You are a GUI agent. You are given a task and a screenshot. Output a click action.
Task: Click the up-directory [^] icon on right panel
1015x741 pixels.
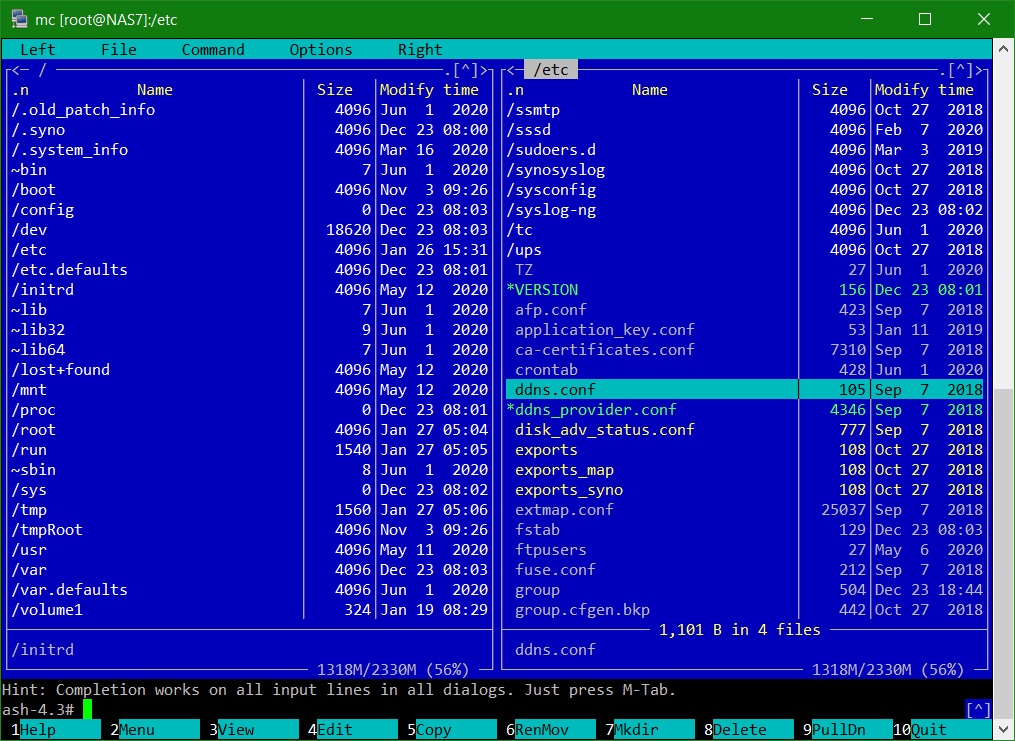click(960, 70)
